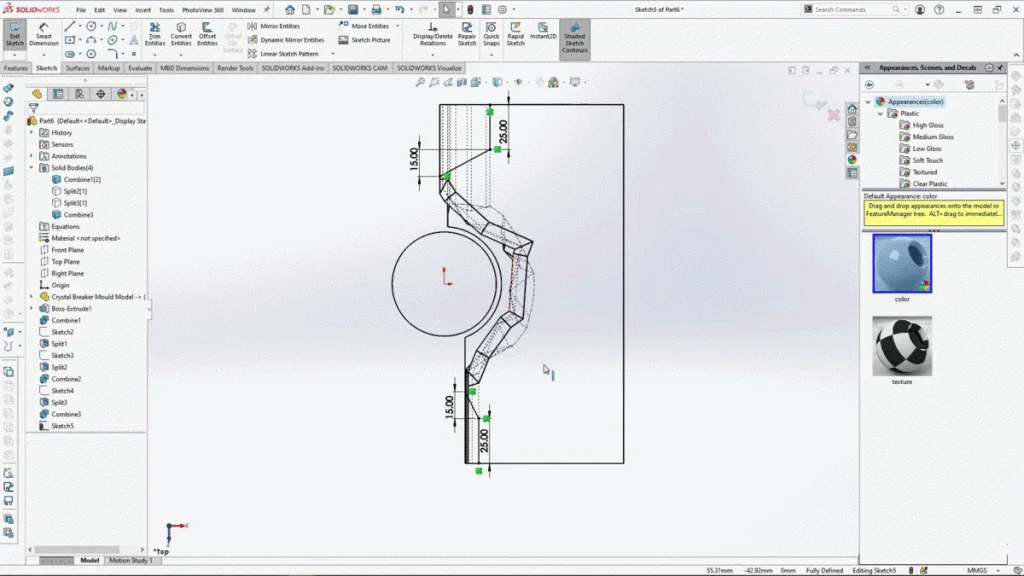Open the Display/Delete Relations tool

(x=432, y=34)
